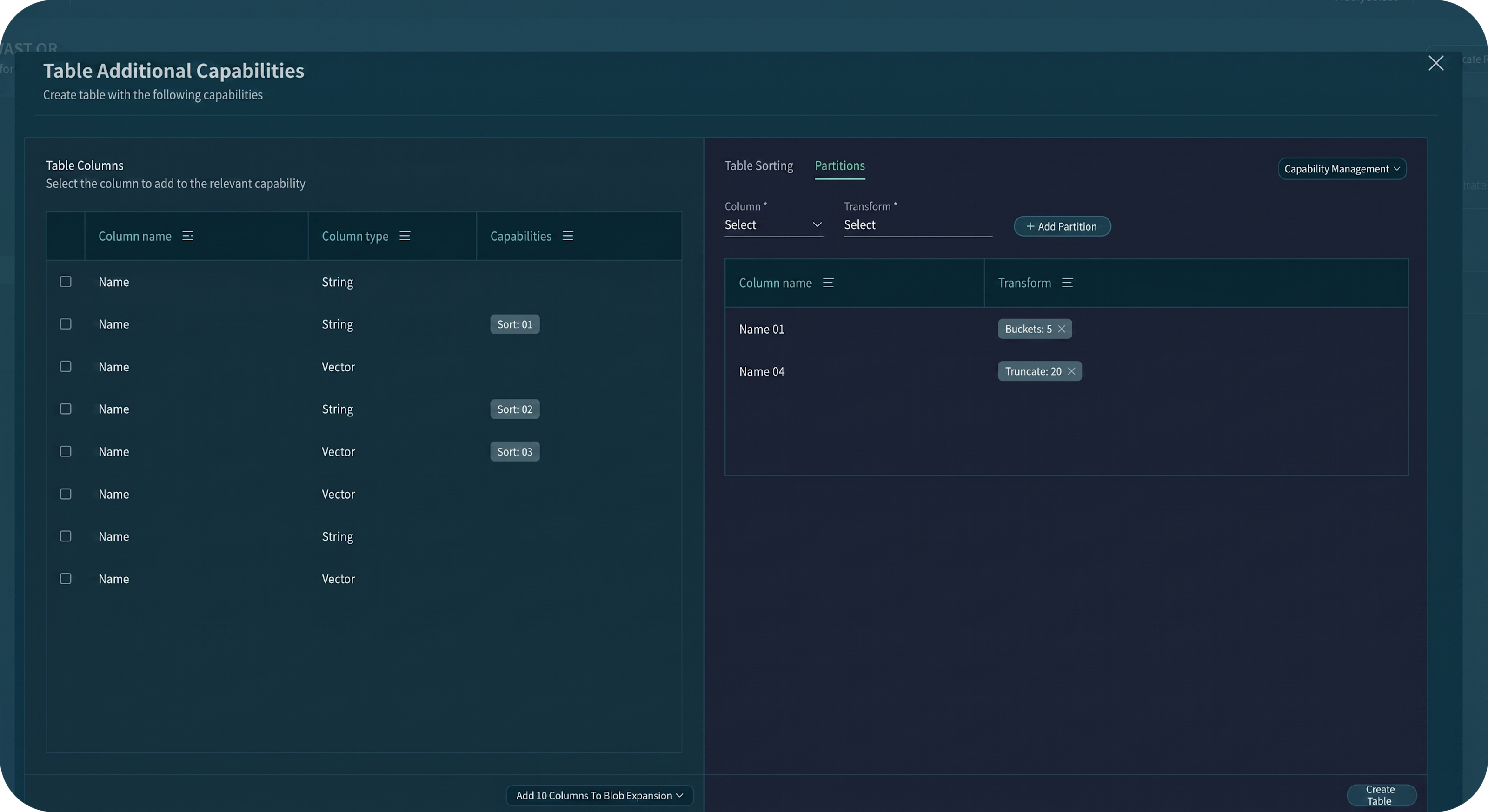Click the Sort: 02 capability tag
Image resolution: width=1488 pixels, height=812 pixels.
(515, 409)
